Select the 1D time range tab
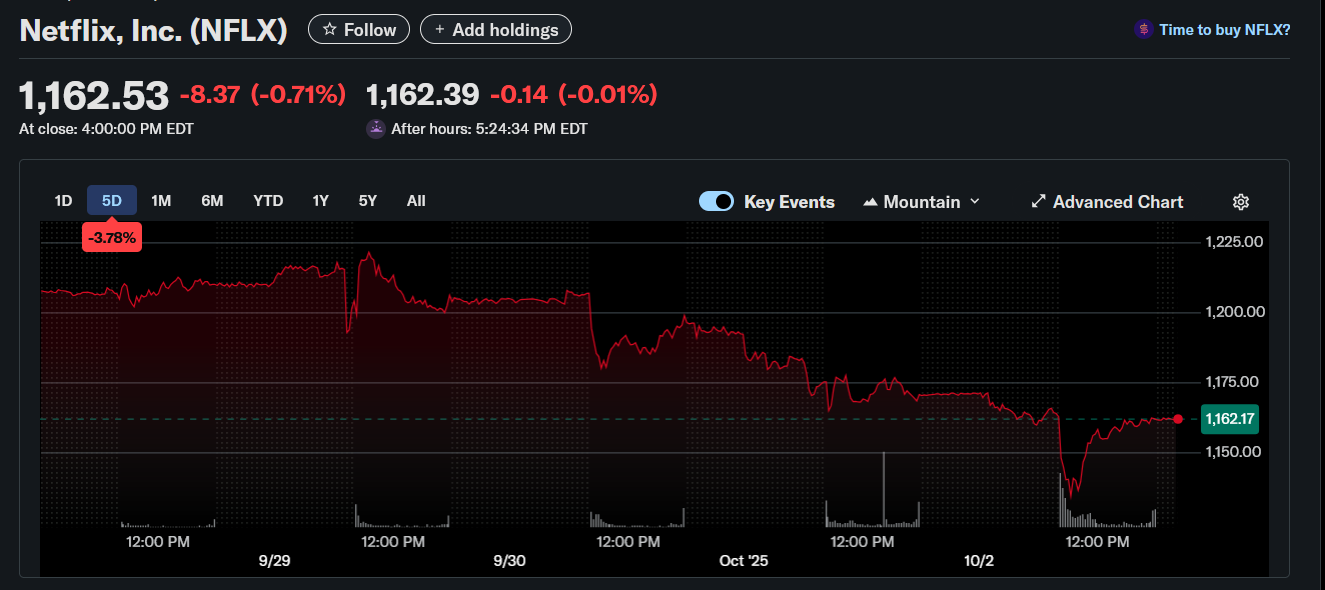 click(x=63, y=201)
